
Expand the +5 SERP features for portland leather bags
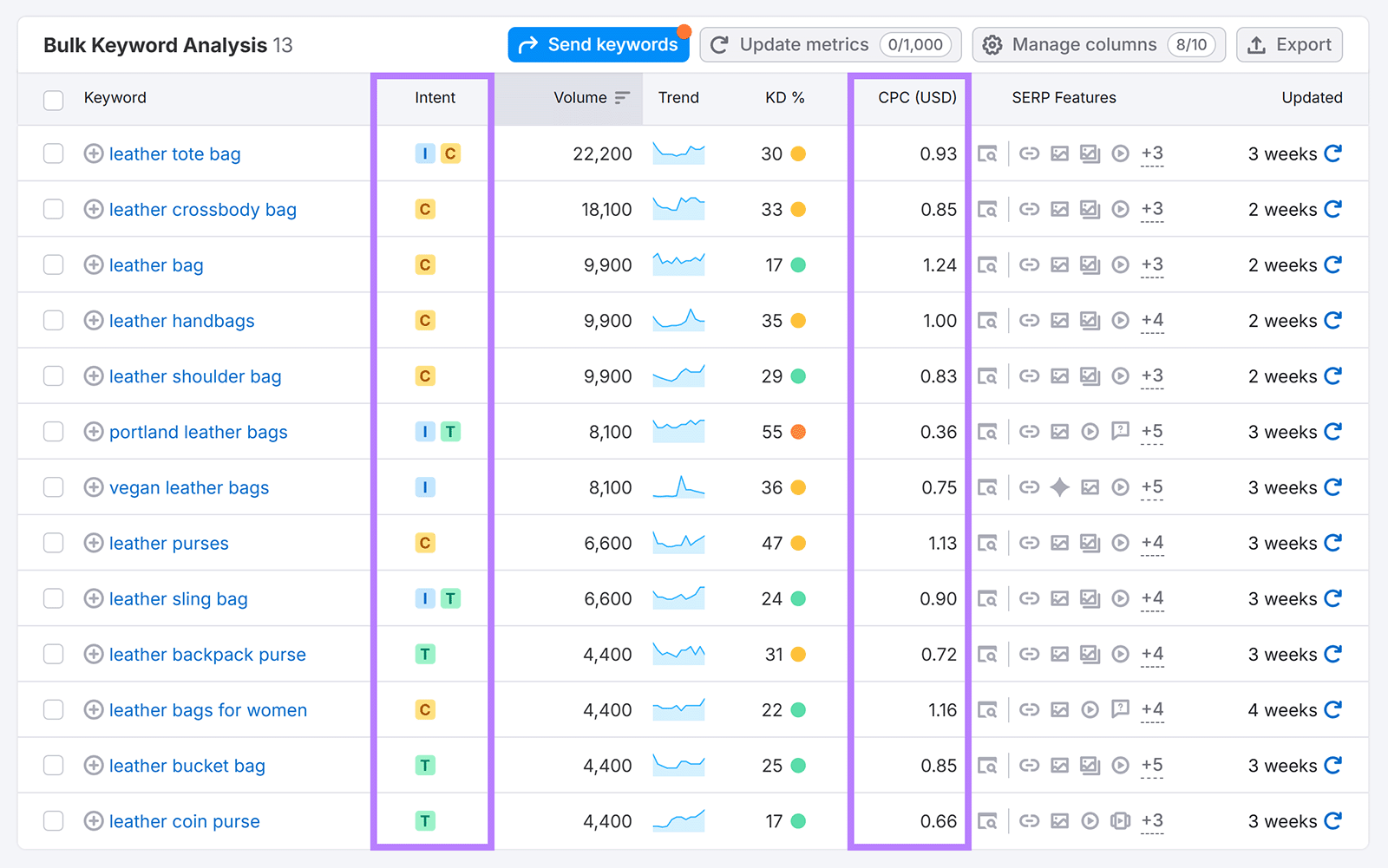[x=1152, y=431]
